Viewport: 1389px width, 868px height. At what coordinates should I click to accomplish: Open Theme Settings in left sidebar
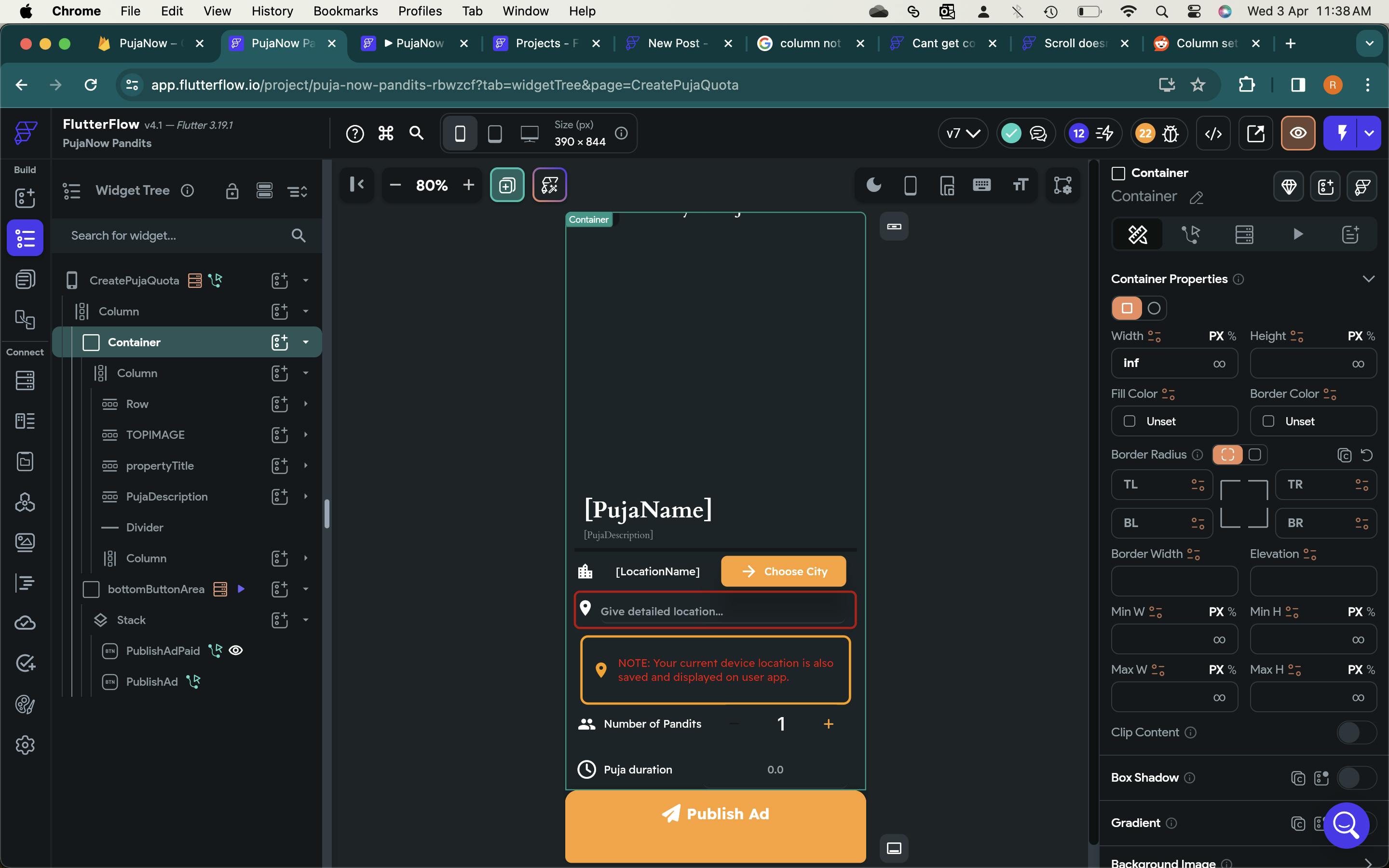click(25, 705)
